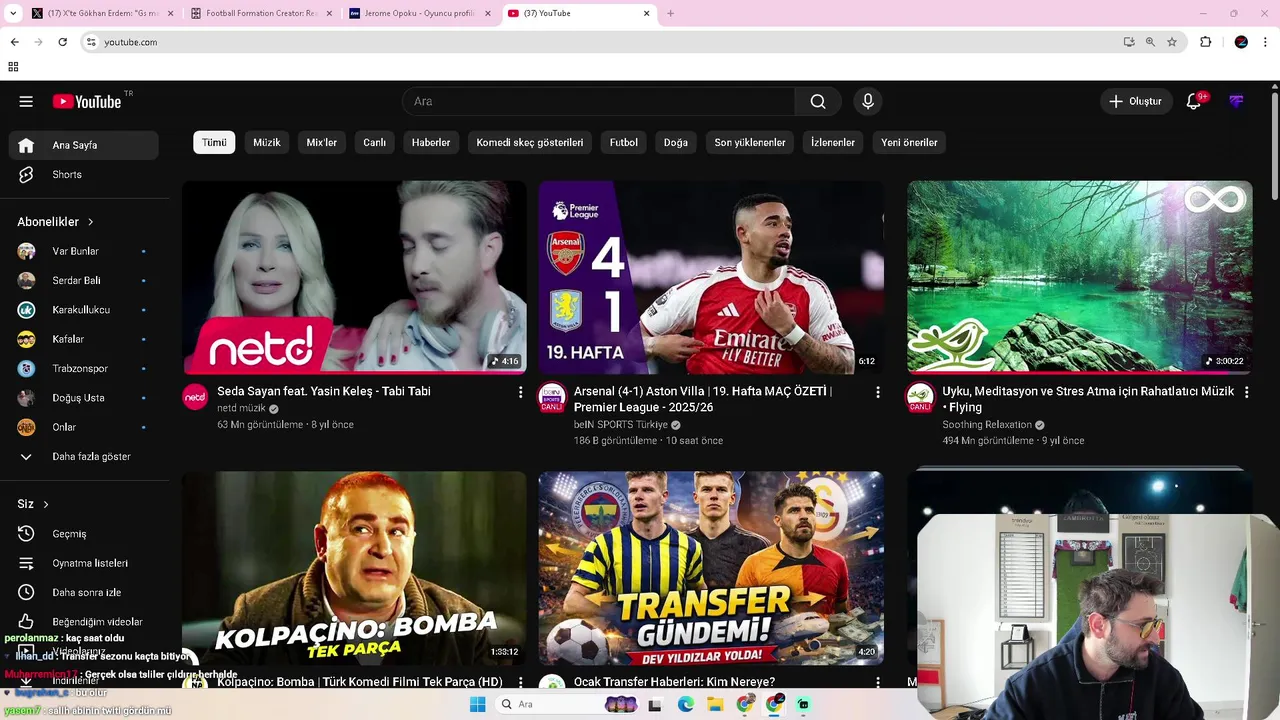Select Komedi skeç gösterileri chip
Screen dimensions: 1280x720
pyautogui.click(x=530, y=142)
